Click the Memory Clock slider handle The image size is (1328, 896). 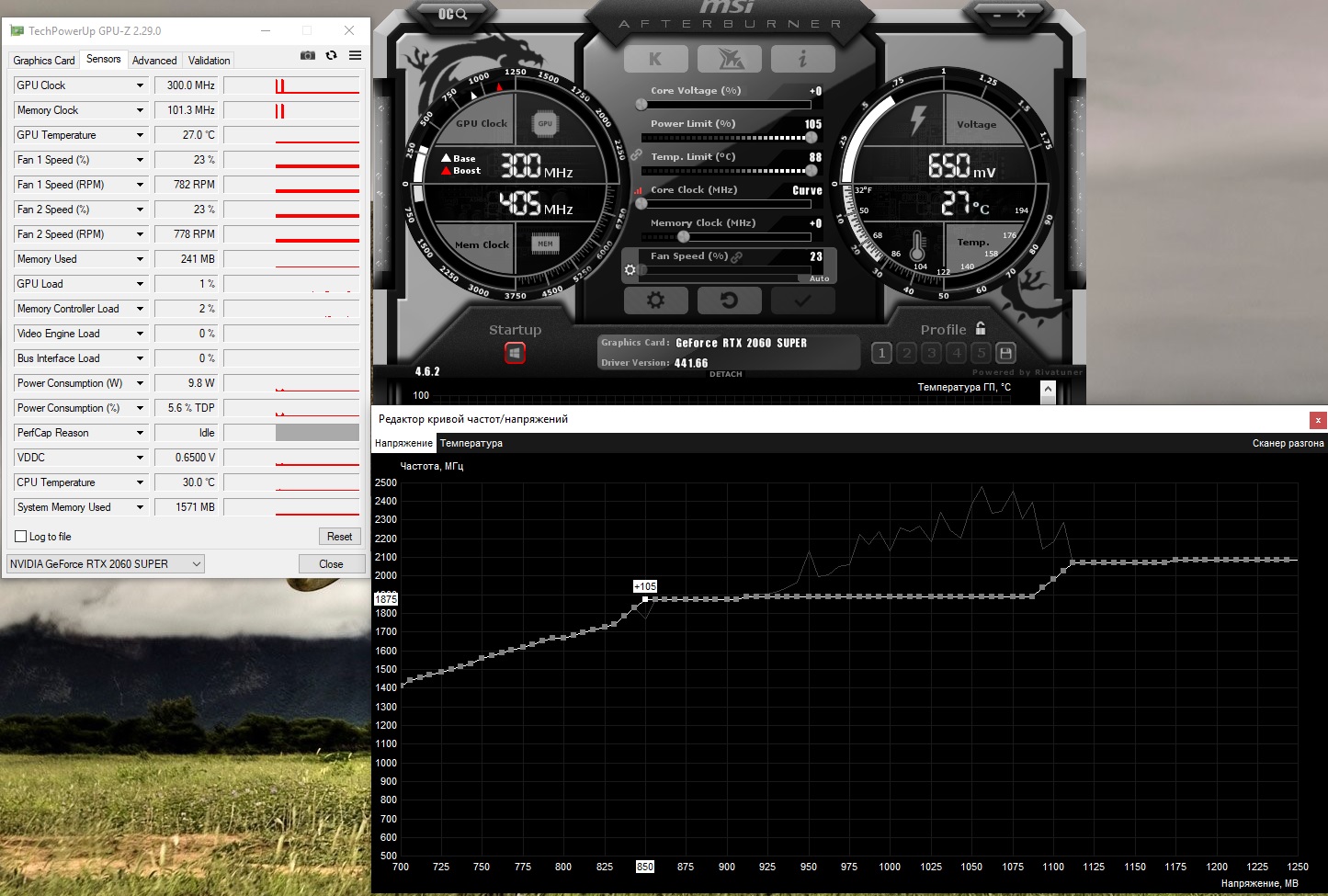pyautogui.click(x=683, y=237)
